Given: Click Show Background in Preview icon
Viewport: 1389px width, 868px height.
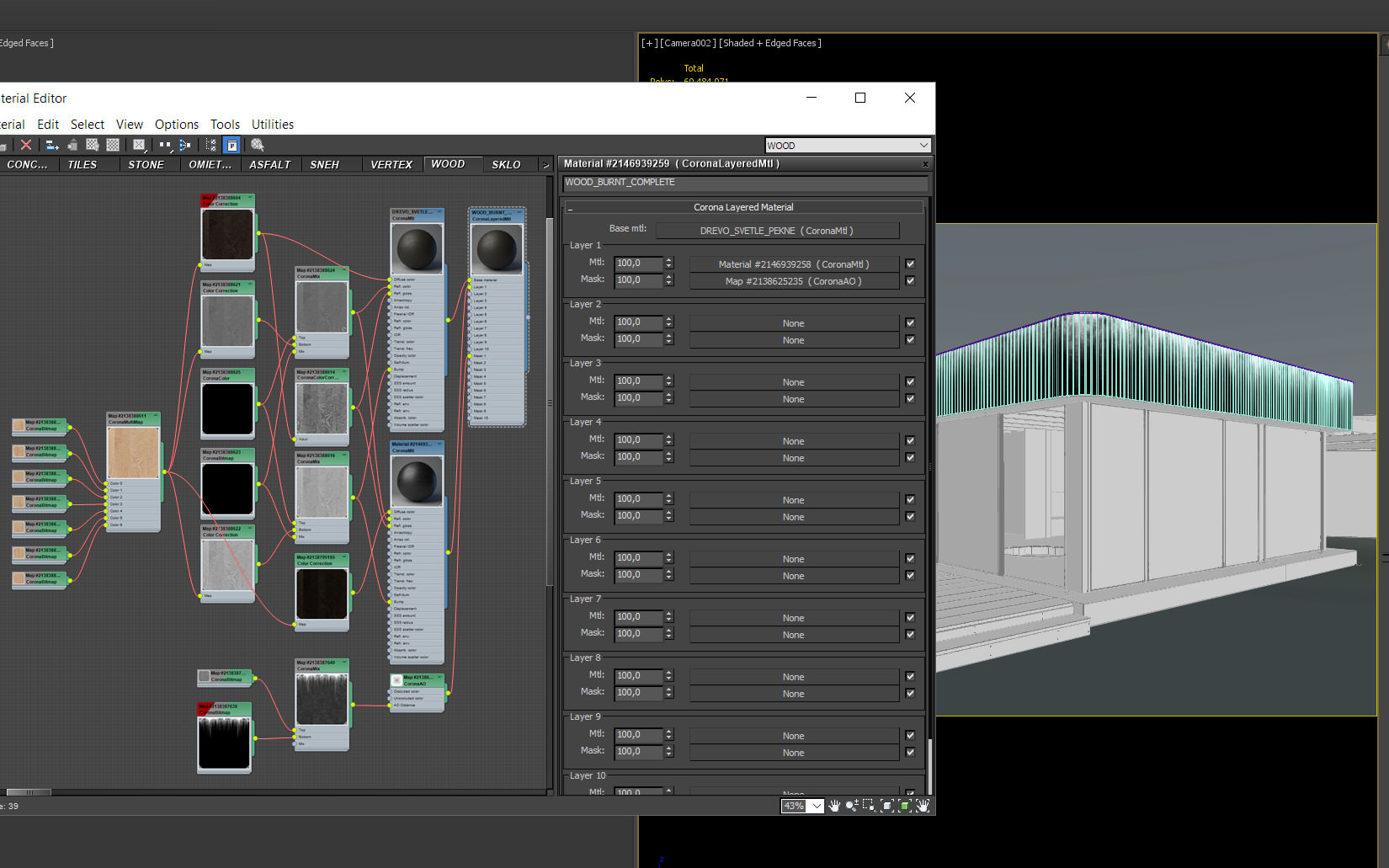Looking at the screenshot, I should point(113,145).
